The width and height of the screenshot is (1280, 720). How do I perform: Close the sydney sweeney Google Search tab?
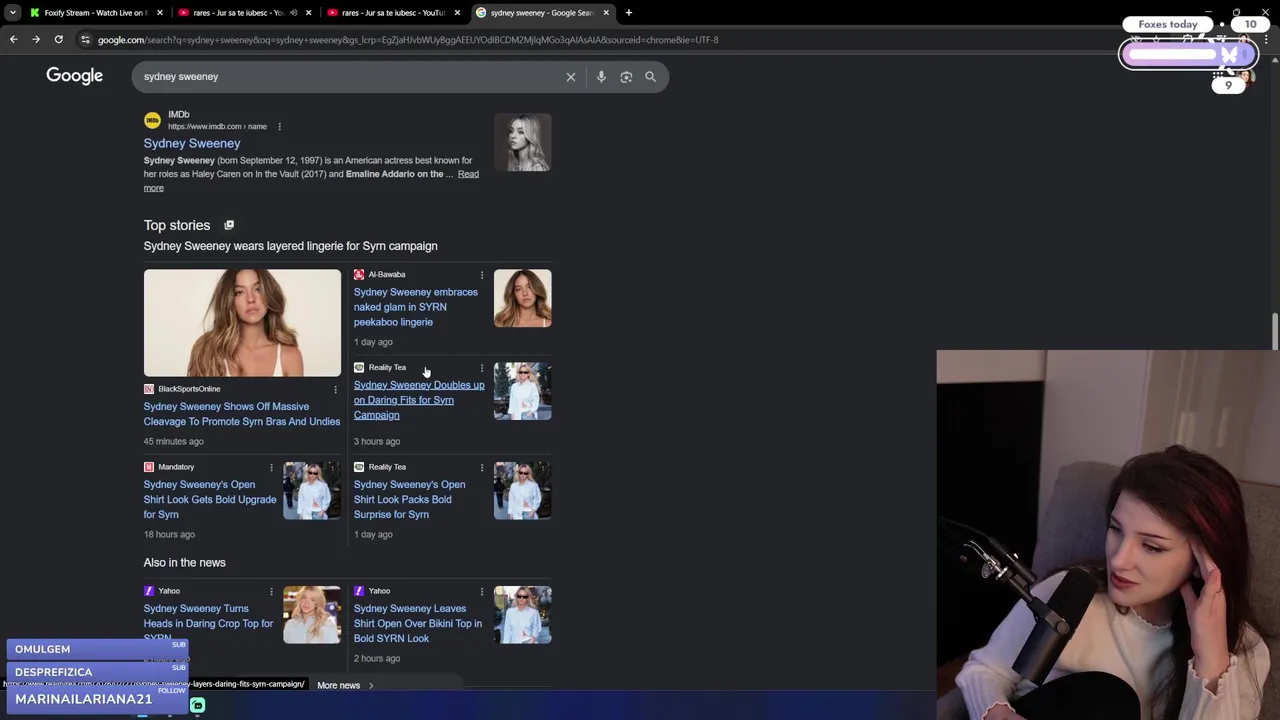click(606, 13)
